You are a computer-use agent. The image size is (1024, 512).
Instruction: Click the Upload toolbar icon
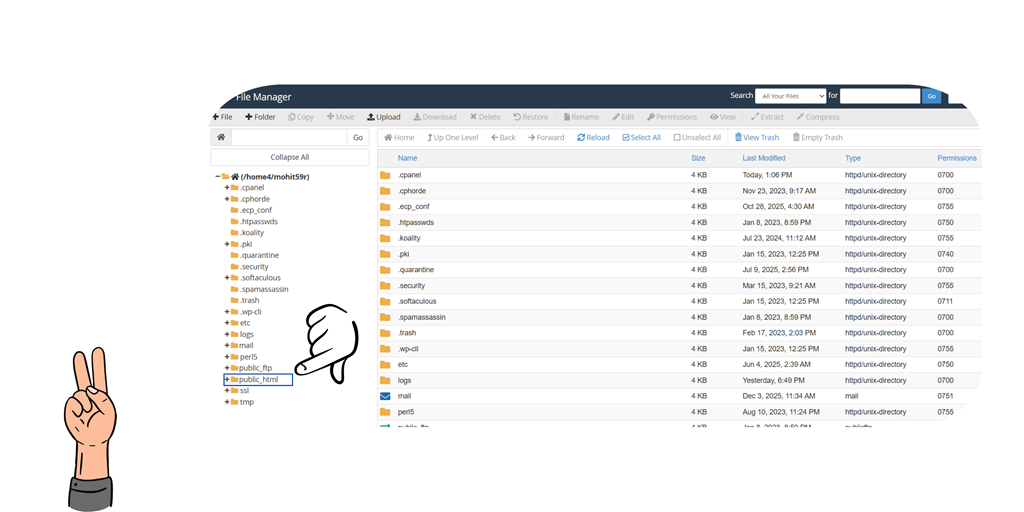(x=383, y=117)
